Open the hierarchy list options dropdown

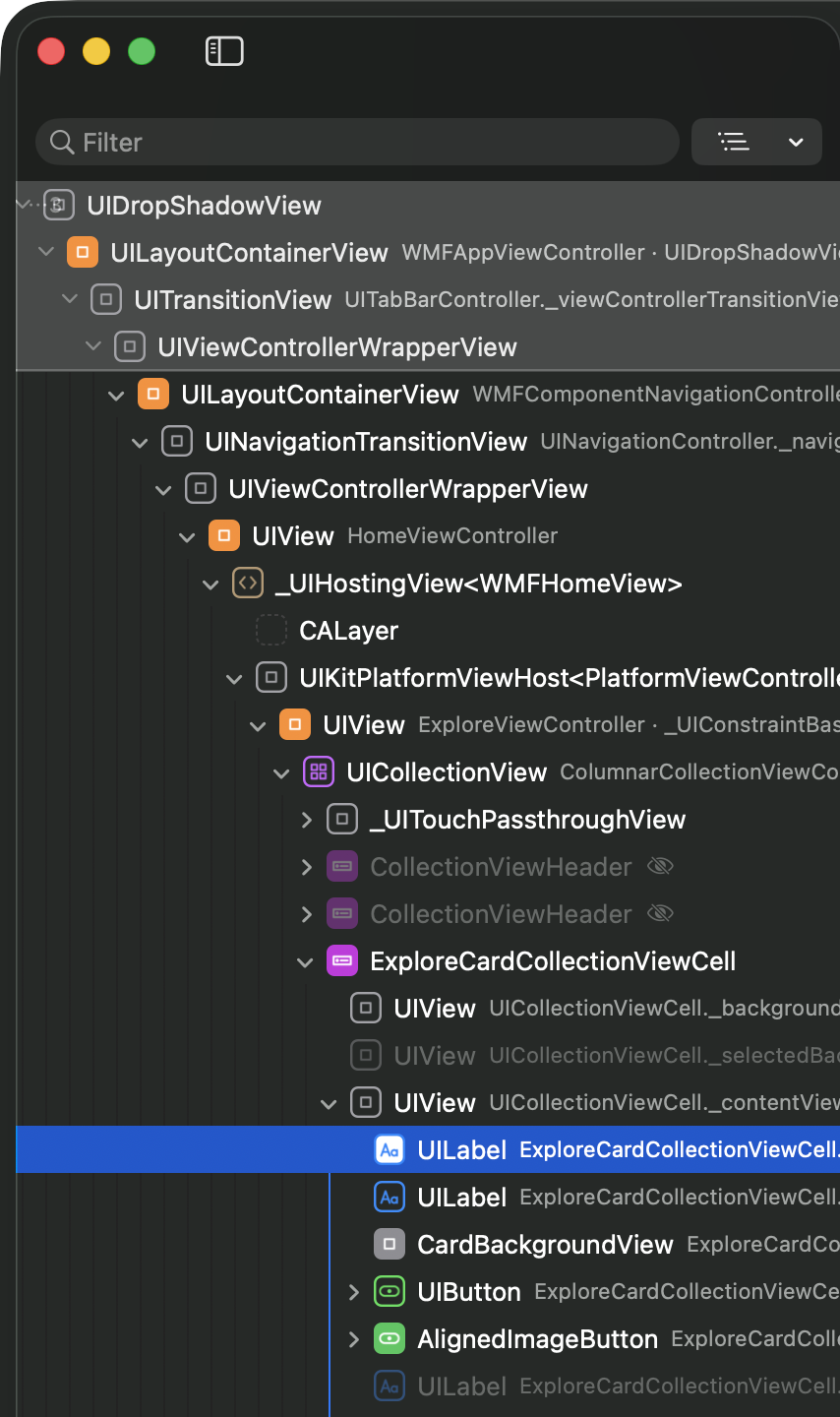click(x=796, y=142)
